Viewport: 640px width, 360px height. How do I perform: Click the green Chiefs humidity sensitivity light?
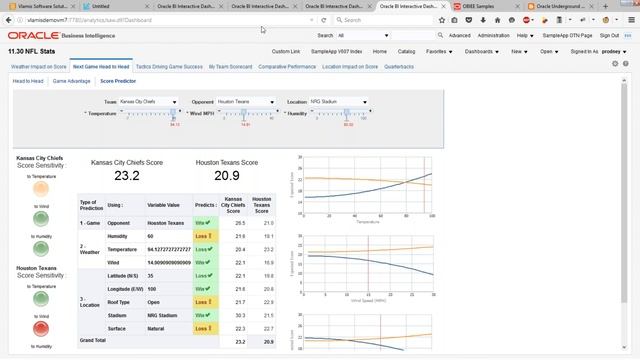41,249
